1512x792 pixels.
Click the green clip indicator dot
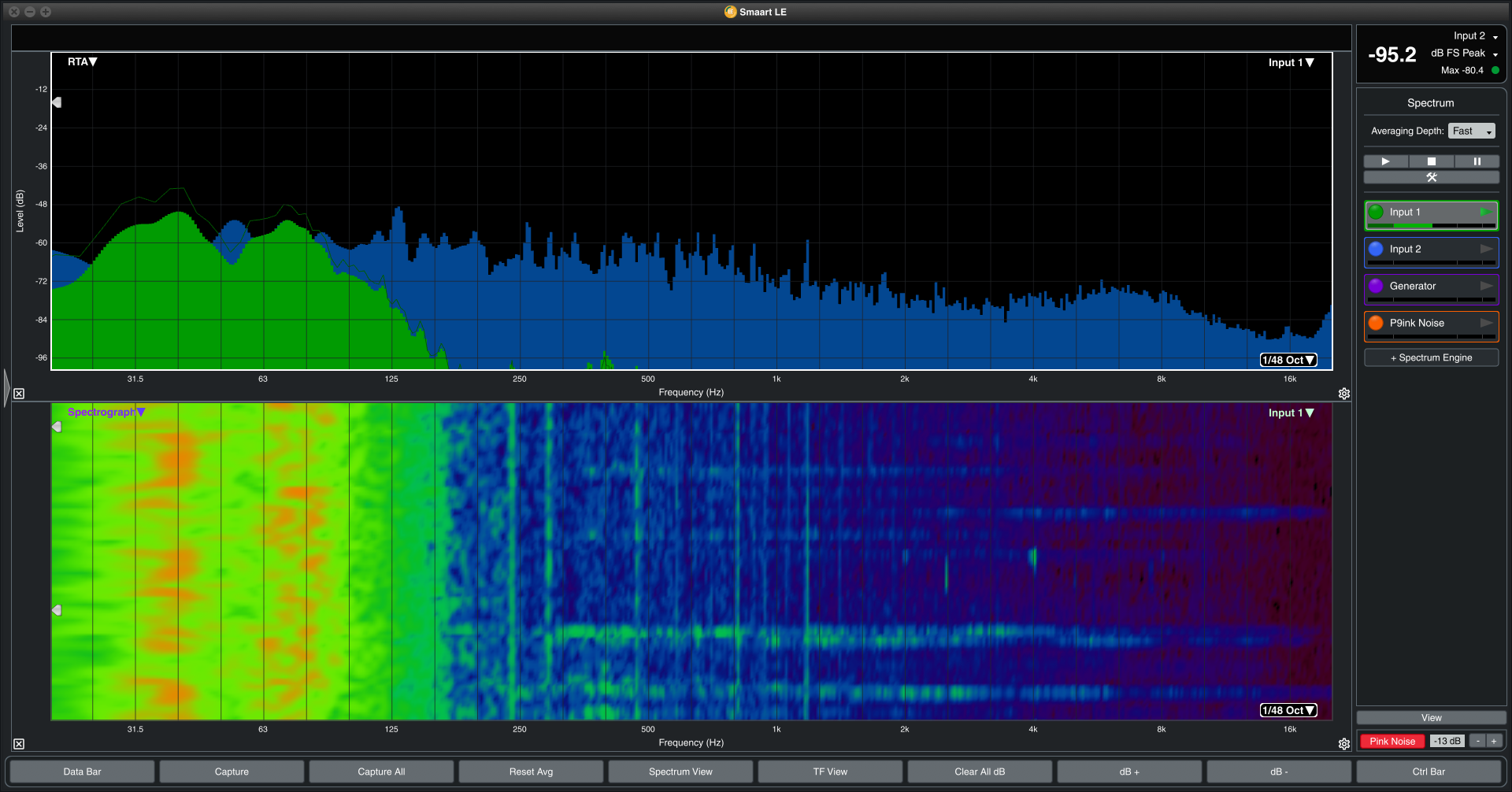[1495, 71]
